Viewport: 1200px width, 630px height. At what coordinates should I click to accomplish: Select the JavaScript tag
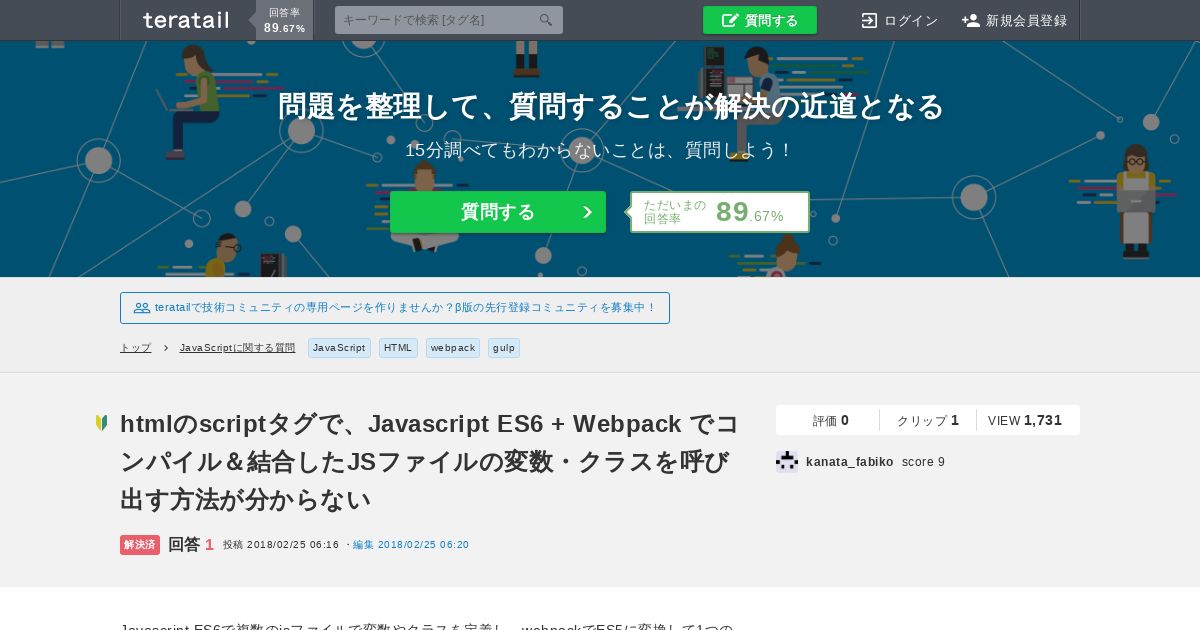click(339, 348)
